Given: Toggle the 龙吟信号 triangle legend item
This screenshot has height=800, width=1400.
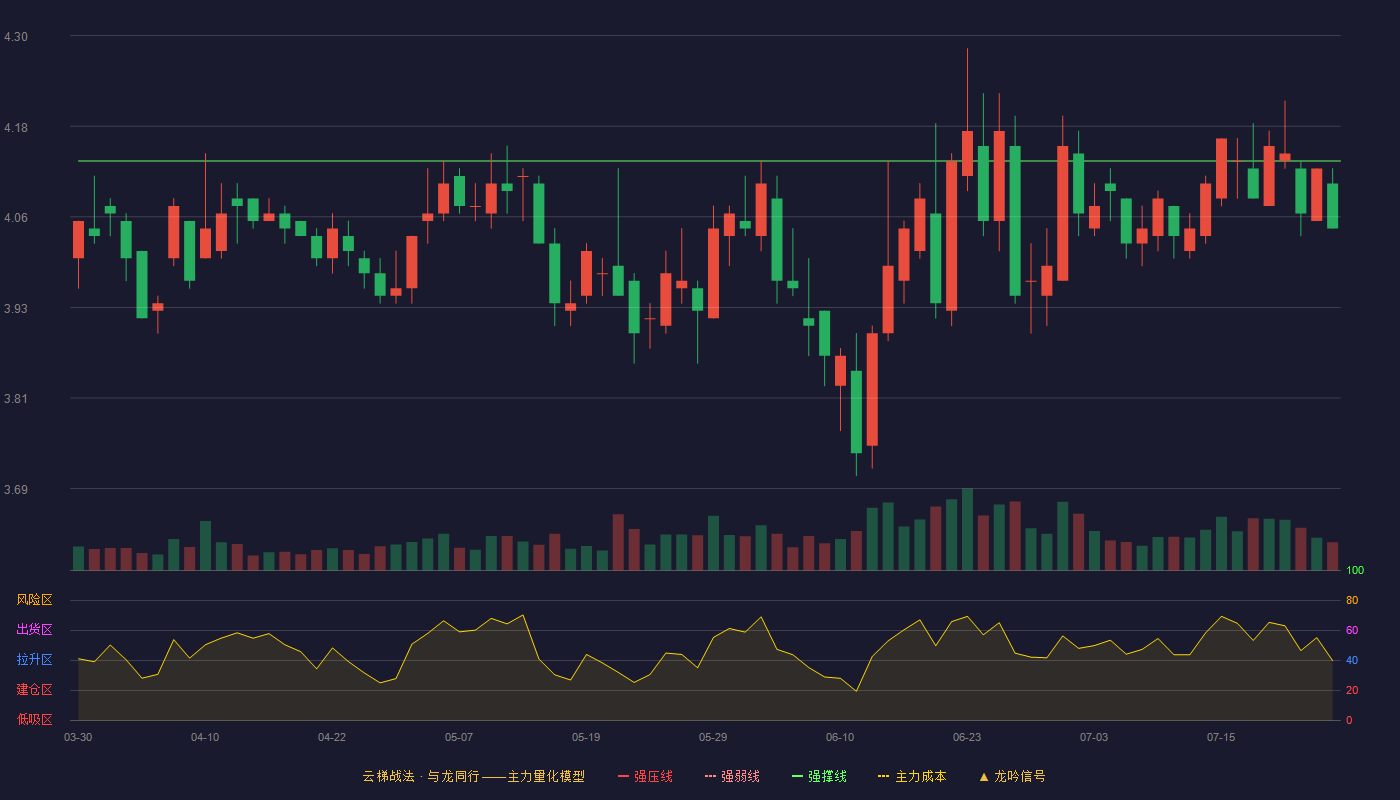Looking at the screenshot, I should click(x=1012, y=776).
